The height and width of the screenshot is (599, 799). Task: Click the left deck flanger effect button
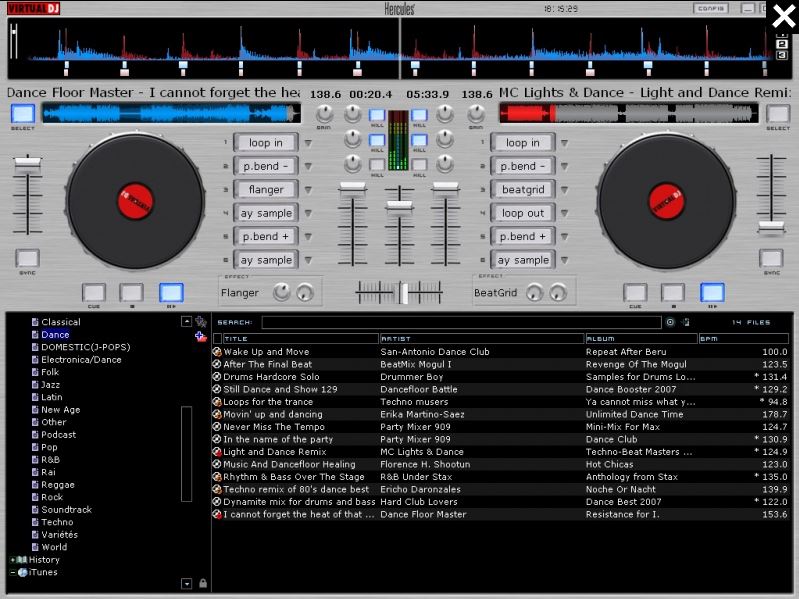266,189
